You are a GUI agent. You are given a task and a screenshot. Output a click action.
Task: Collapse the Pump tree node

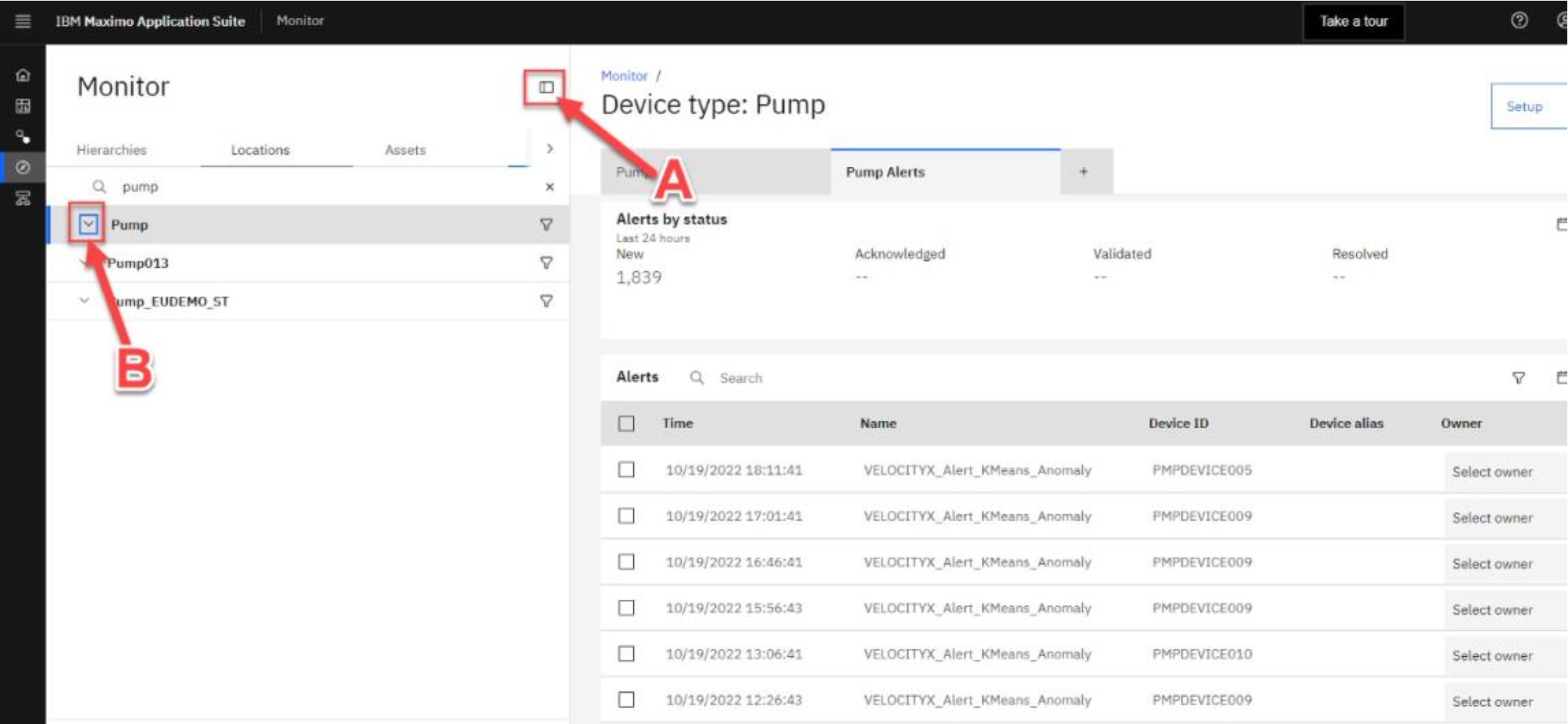(x=88, y=225)
